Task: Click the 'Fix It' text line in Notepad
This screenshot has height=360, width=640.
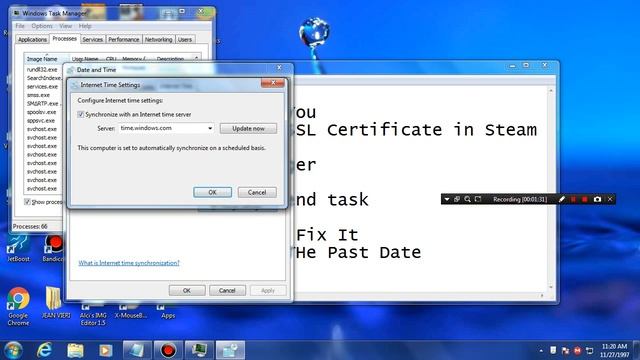Action: click(327, 235)
